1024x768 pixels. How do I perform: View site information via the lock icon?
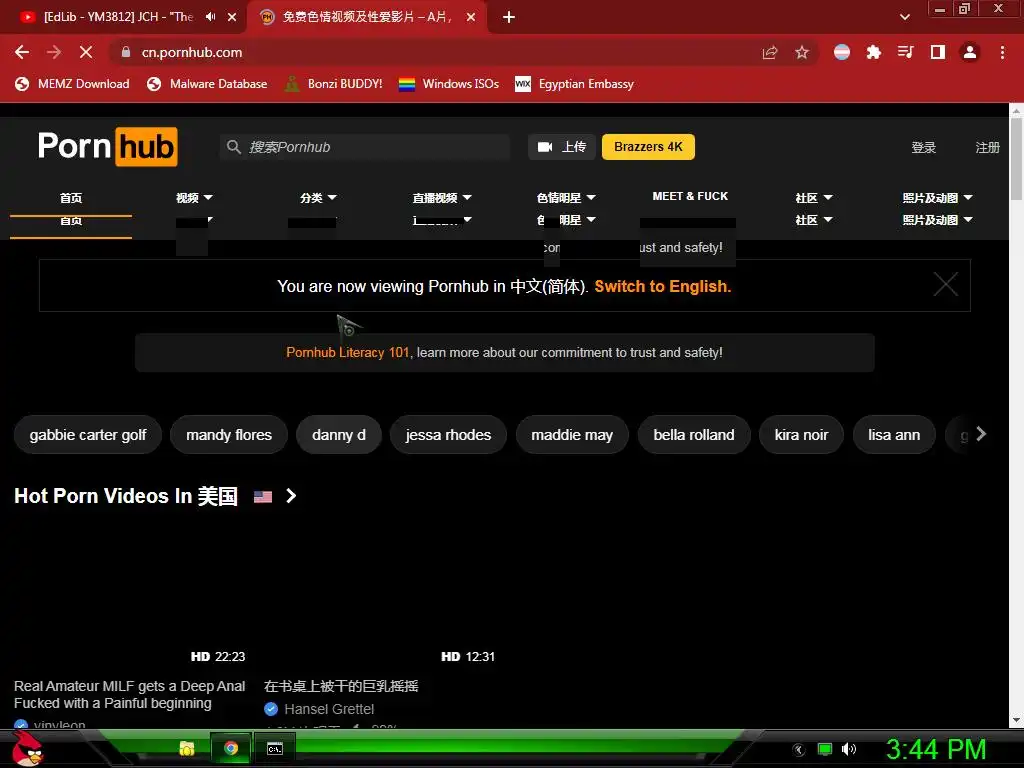coord(126,52)
